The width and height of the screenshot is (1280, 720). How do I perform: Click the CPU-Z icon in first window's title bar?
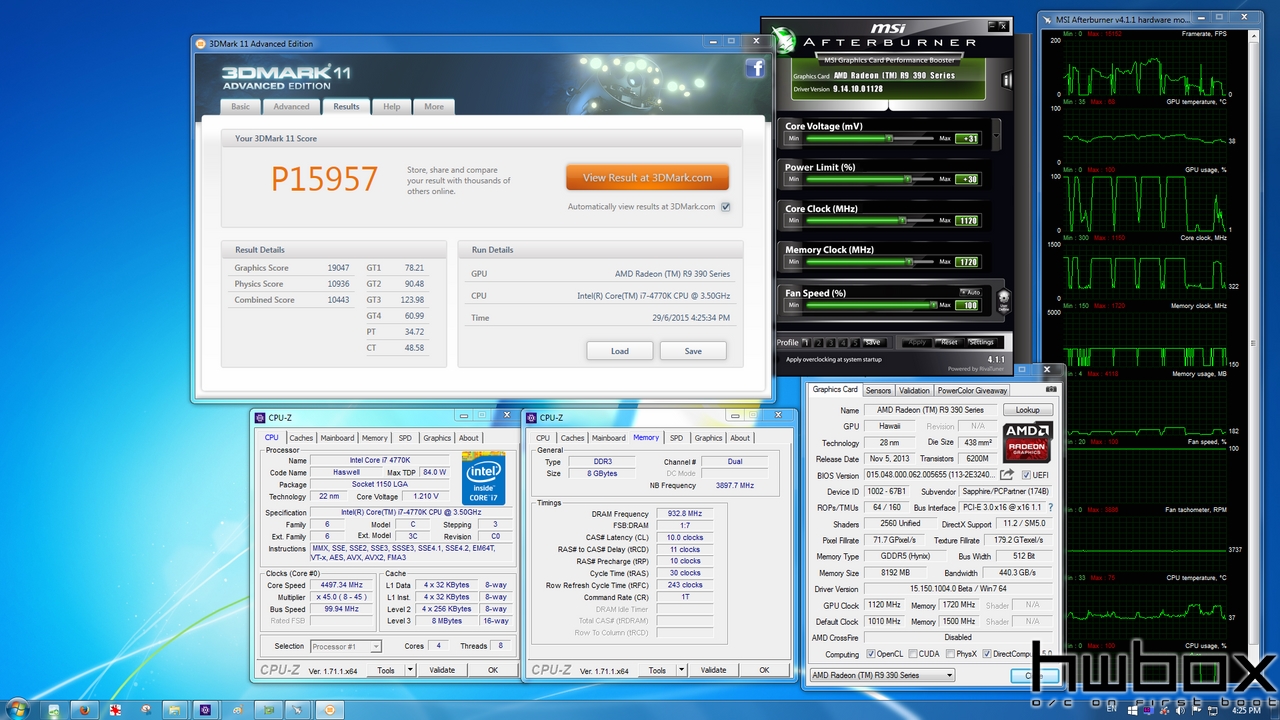tap(260, 418)
